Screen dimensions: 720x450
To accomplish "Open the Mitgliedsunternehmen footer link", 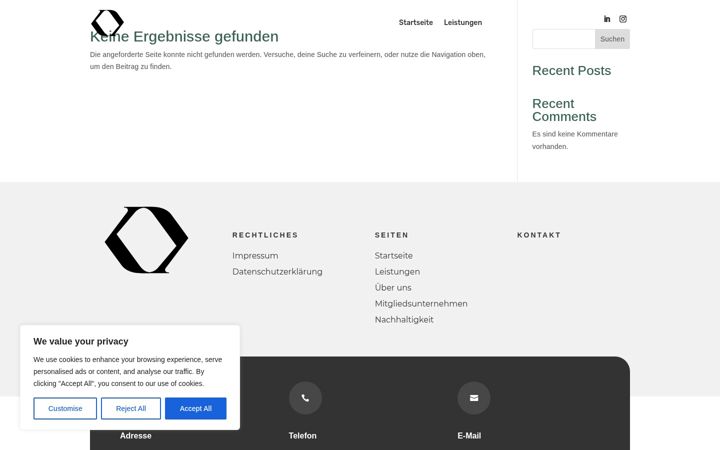I will click(421, 304).
